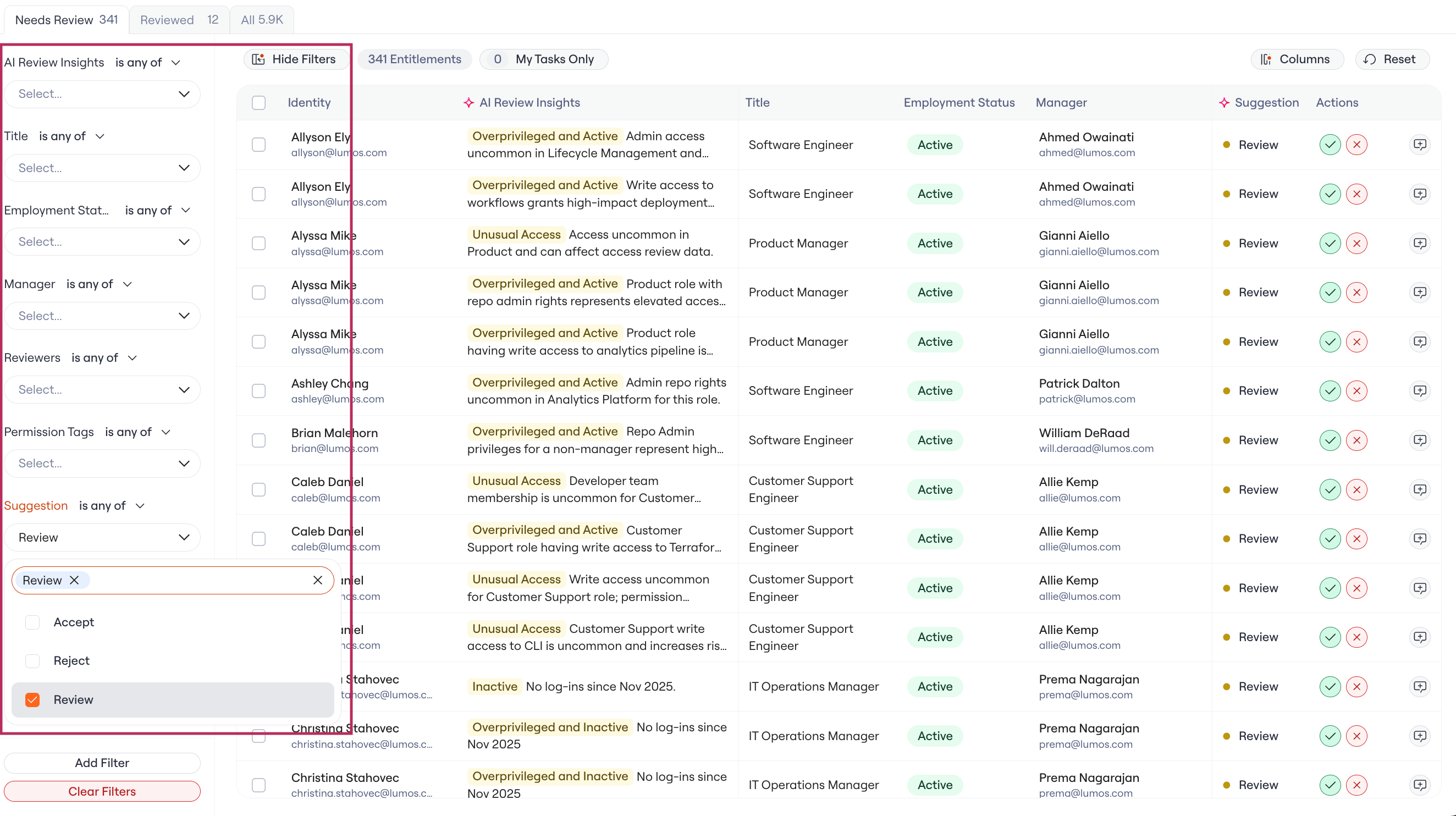Open Manager filter Select dropdown
1456x816 pixels.
point(102,315)
